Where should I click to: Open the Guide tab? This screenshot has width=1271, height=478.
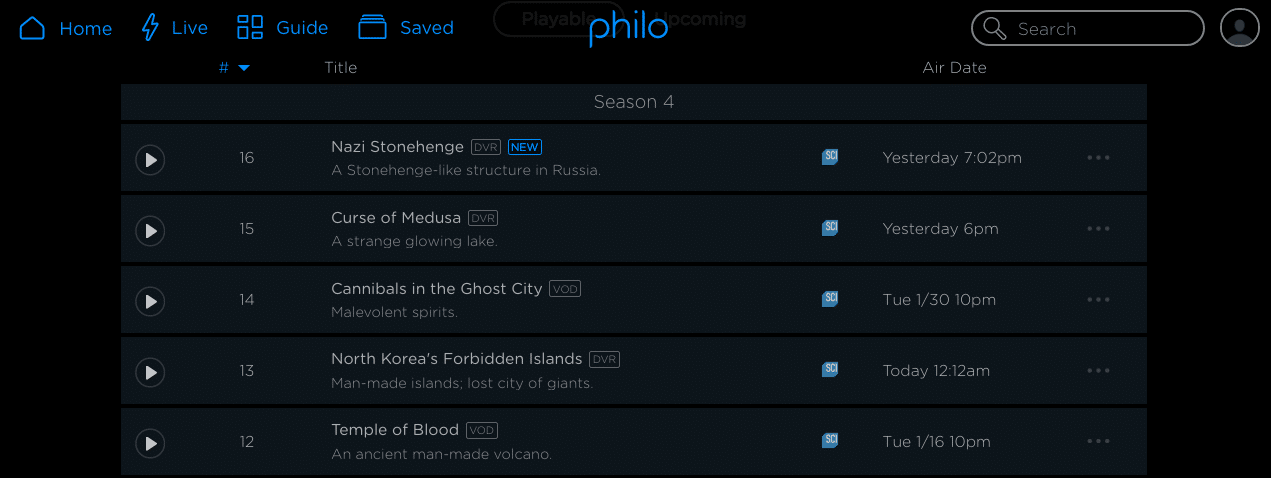(x=282, y=28)
